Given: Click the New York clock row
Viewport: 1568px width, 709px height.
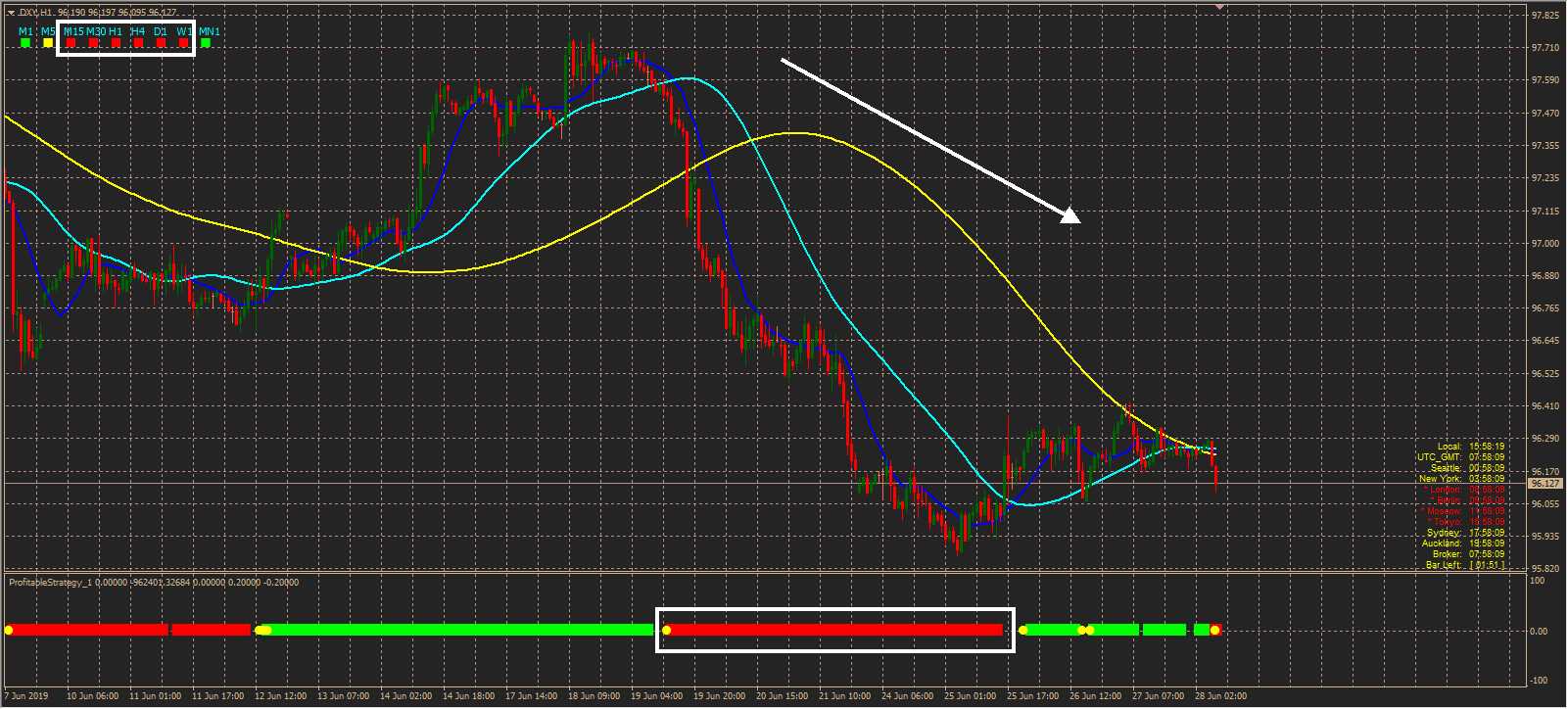Looking at the screenshot, I should pos(1462,478).
